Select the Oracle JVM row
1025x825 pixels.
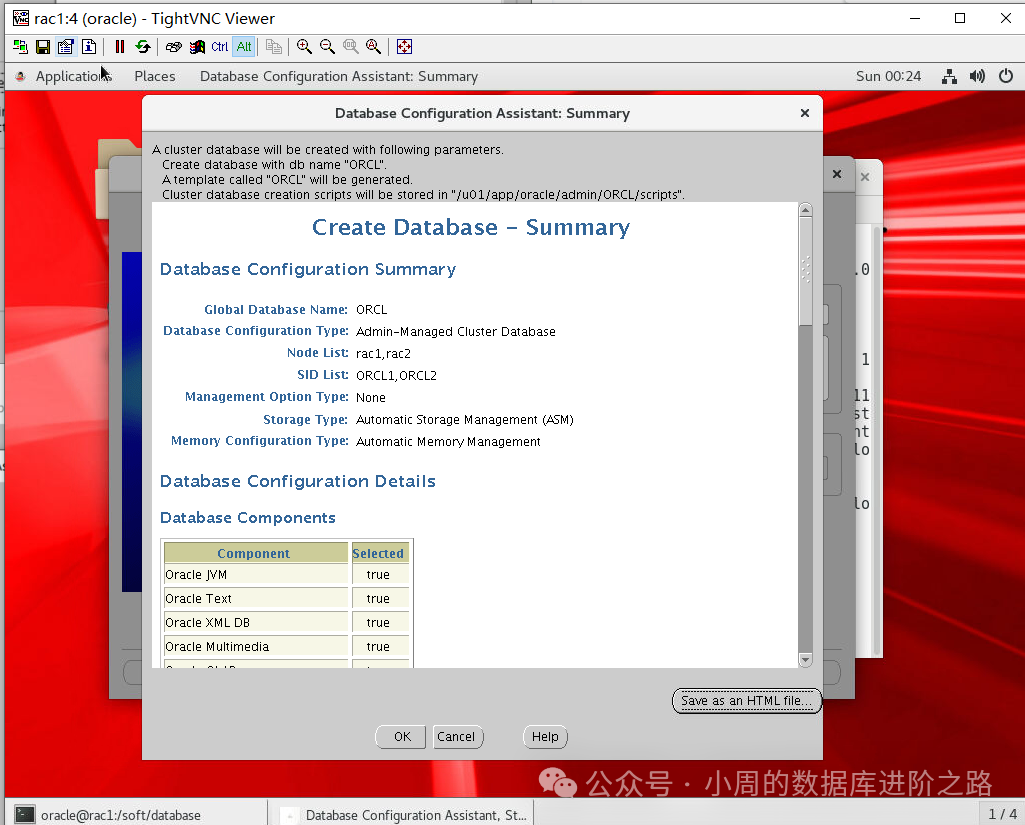pos(286,575)
